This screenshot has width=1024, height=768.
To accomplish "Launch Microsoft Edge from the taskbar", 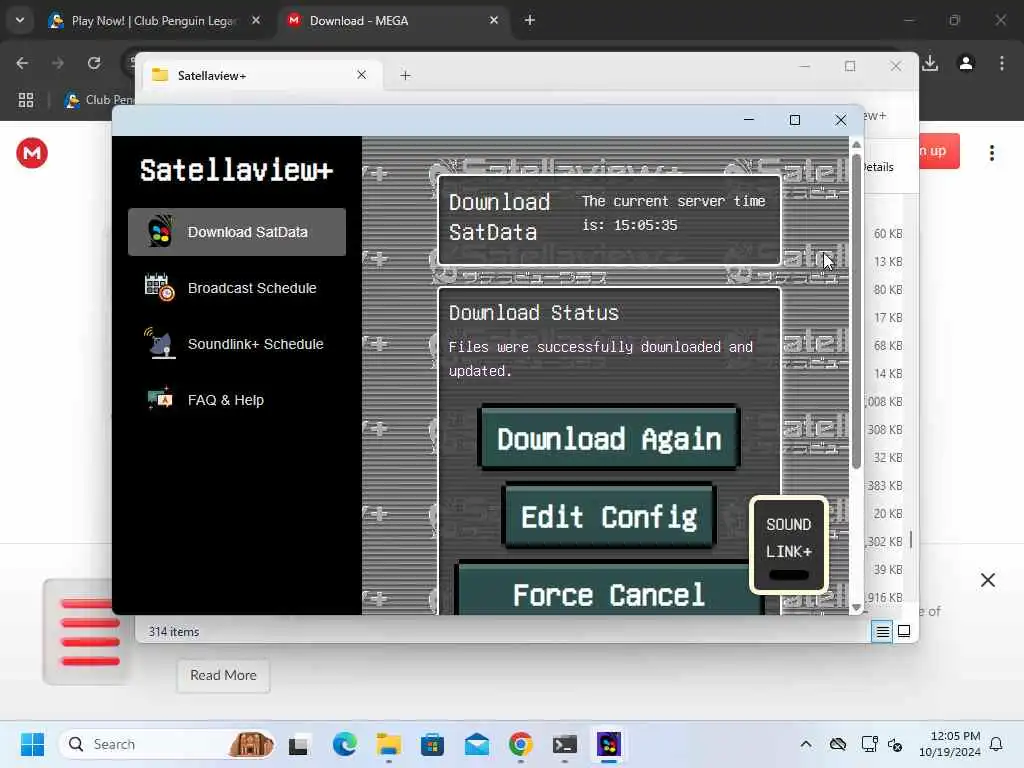I will (345, 744).
